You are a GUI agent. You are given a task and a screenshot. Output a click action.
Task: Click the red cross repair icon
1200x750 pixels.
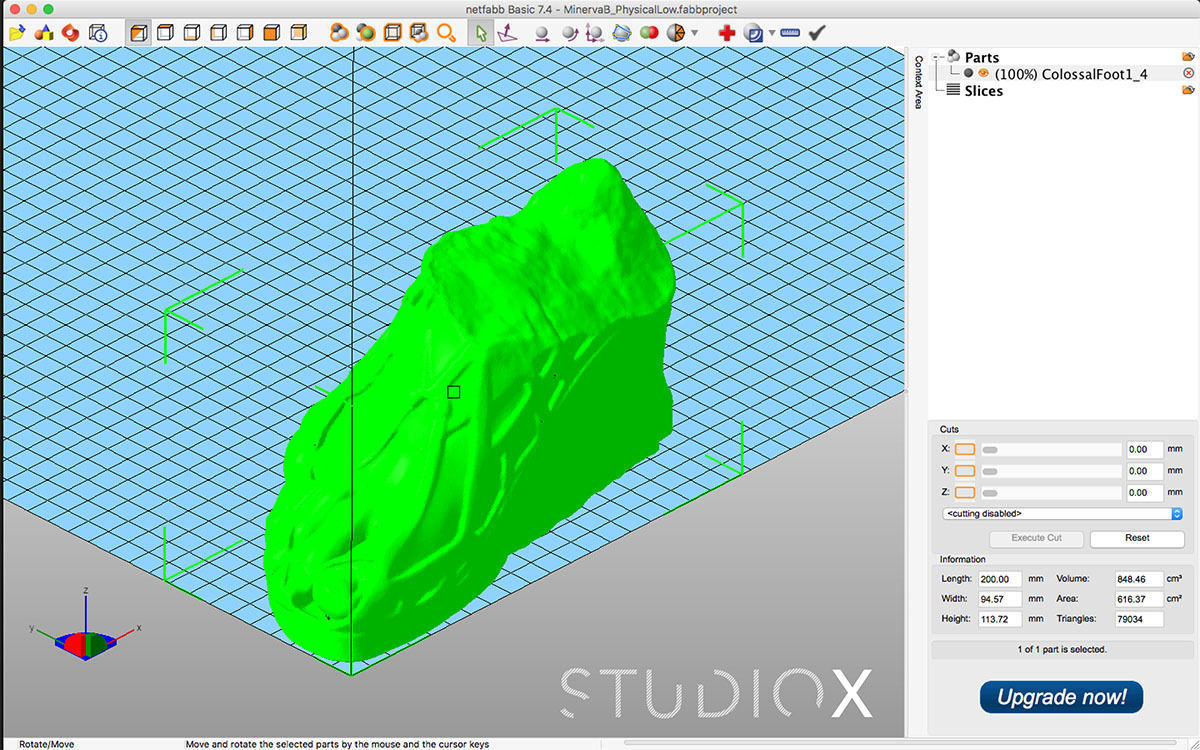[727, 33]
